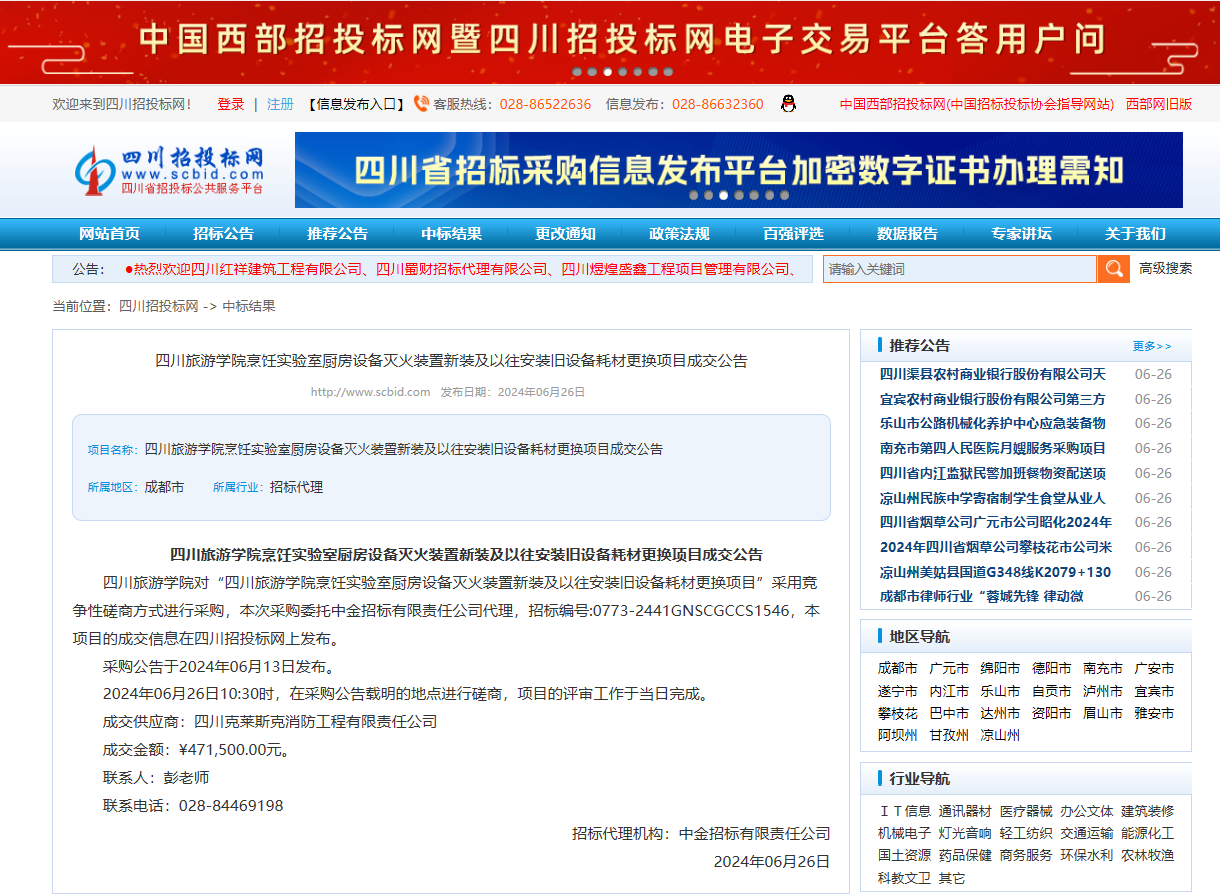Image resolution: width=1220 pixels, height=894 pixels.
Task: Click 更多>> in the 推荐公告 panel
Action: [x=1152, y=346]
